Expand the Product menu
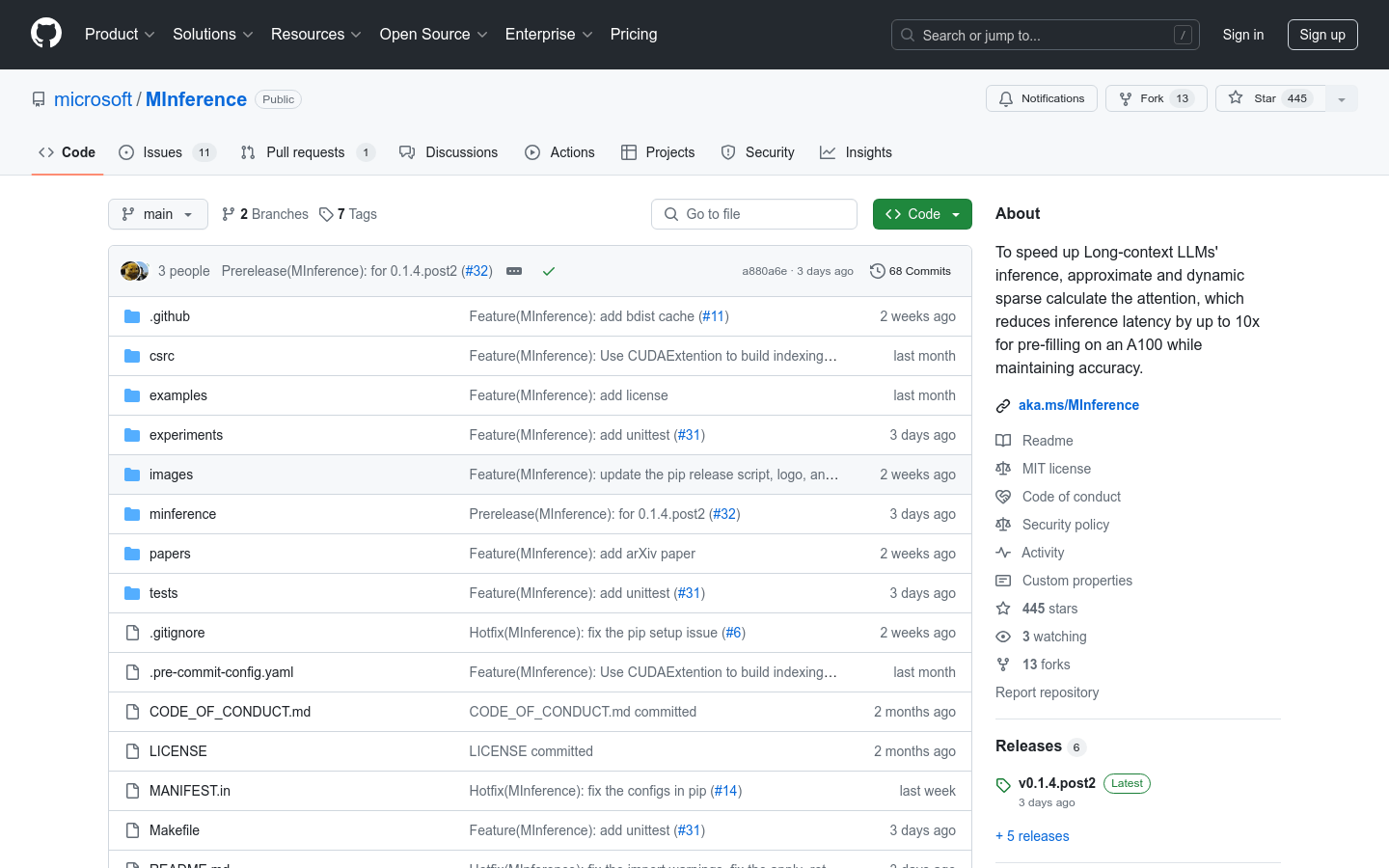1389x868 pixels. (x=120, y=34)
